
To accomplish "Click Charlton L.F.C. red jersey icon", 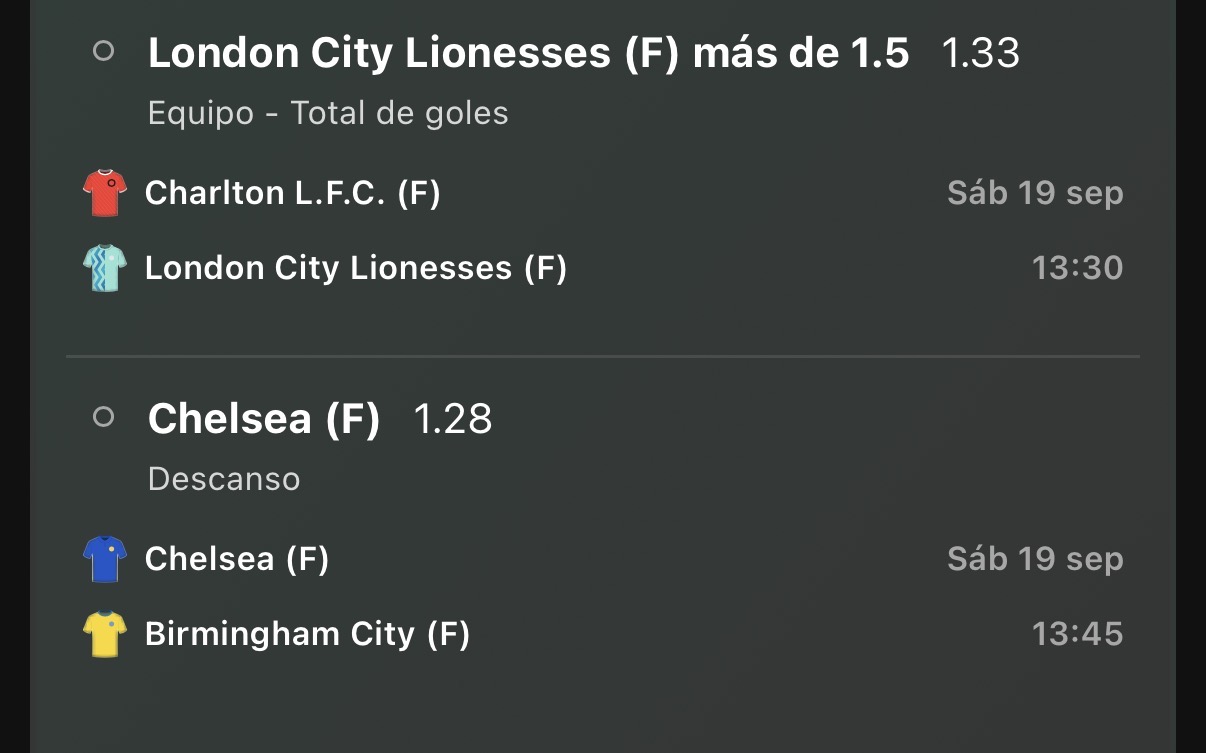I will [x=105, y=193].
